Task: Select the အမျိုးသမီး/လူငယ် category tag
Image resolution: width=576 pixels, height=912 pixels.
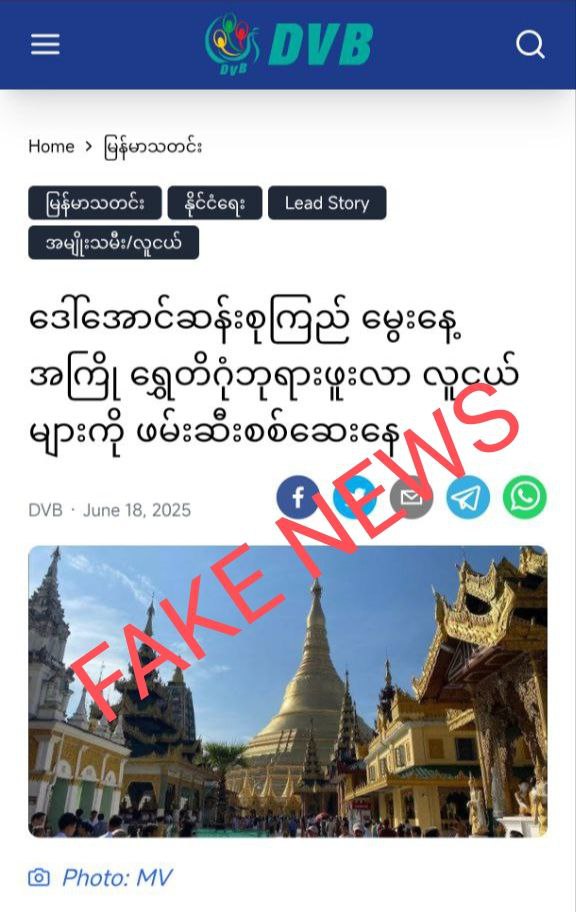Action: [113, 243]
